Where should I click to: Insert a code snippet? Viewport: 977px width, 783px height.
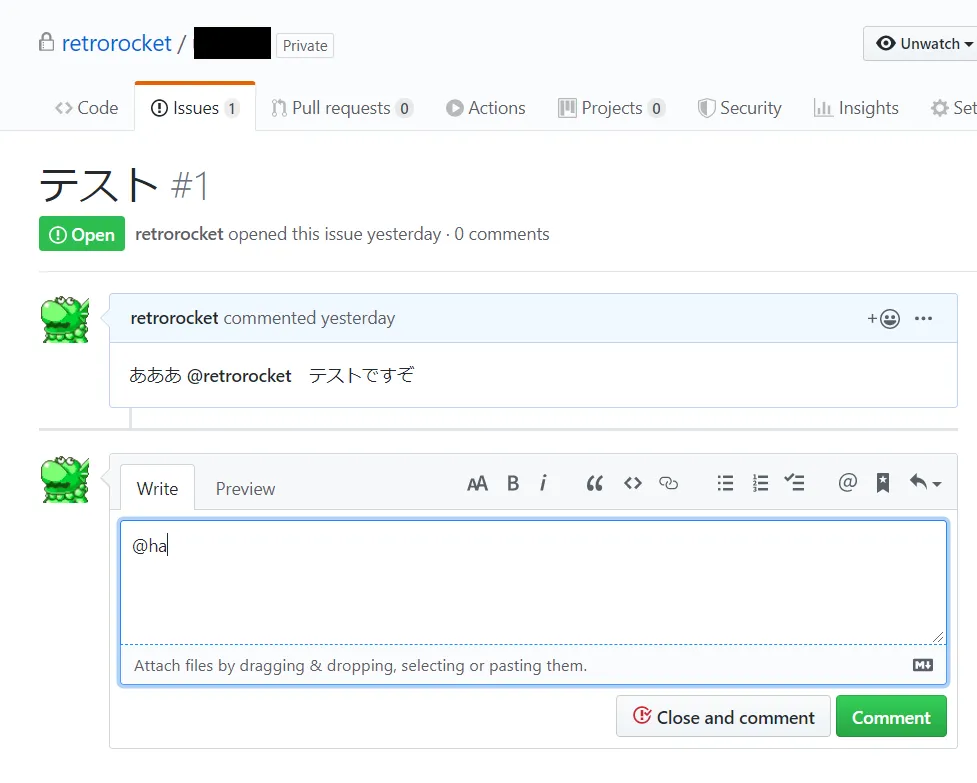click(632, 483)
